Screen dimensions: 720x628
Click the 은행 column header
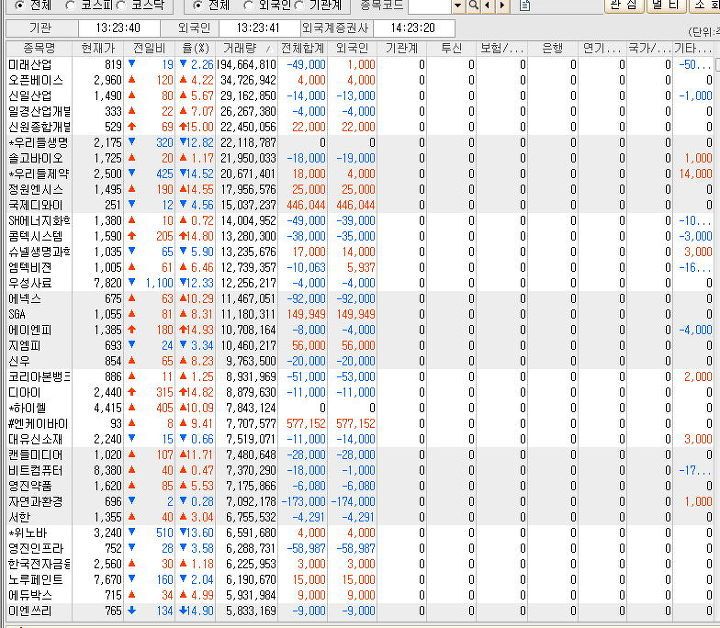click(553, 48)
